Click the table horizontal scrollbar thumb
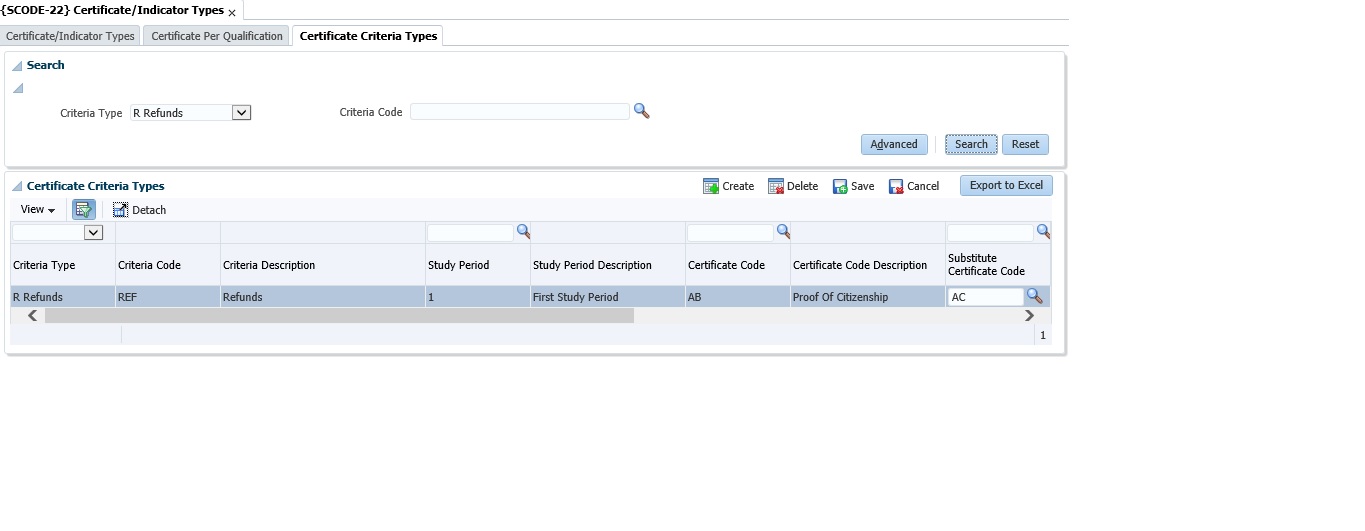This screenshot has height=531, width=1365. coord(340,315)
